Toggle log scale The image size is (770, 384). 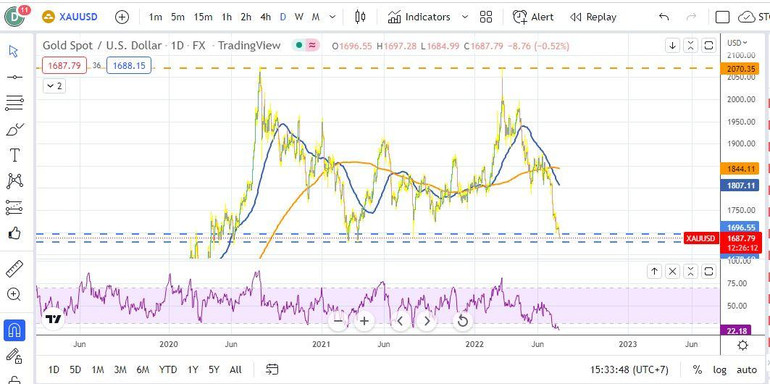719,370
